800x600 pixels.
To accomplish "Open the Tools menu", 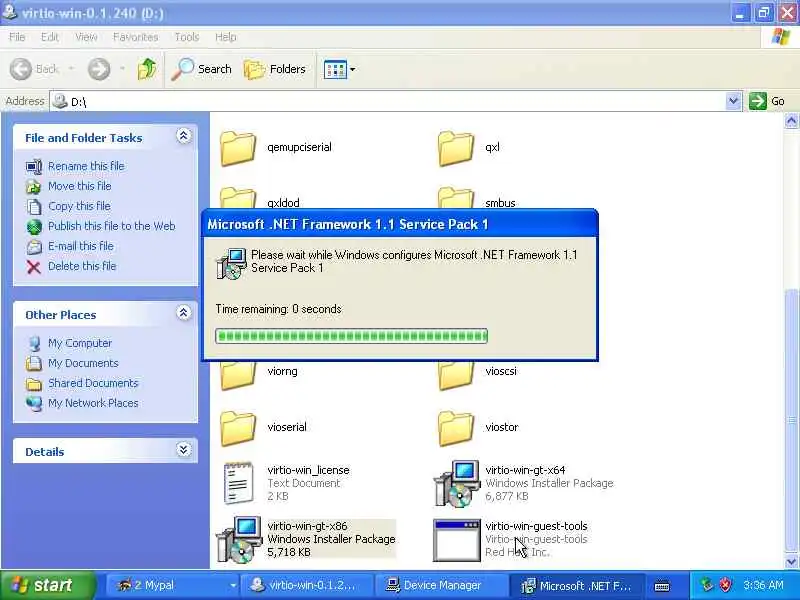I will pyautogui.click(x=187, y=37).
